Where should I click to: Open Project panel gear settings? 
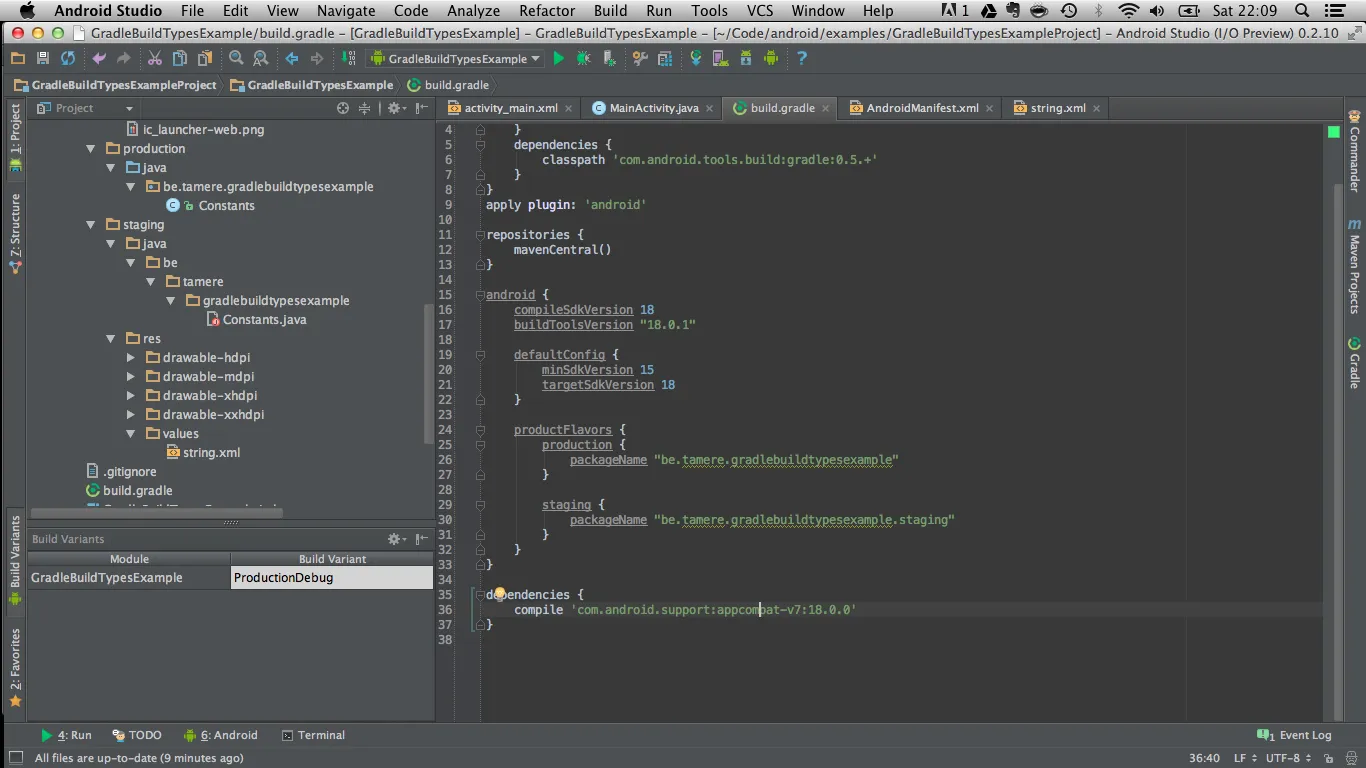[x=395, y=108]
